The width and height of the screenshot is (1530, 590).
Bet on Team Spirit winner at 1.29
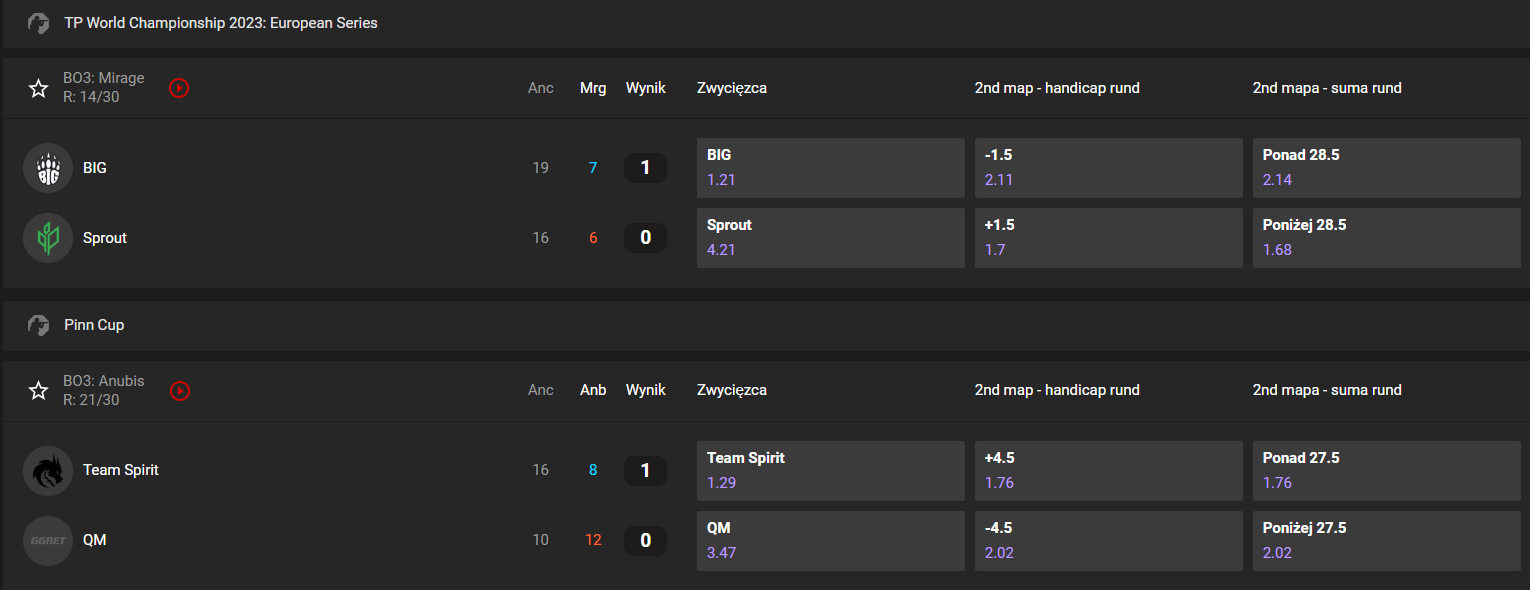tap(831, 471)
